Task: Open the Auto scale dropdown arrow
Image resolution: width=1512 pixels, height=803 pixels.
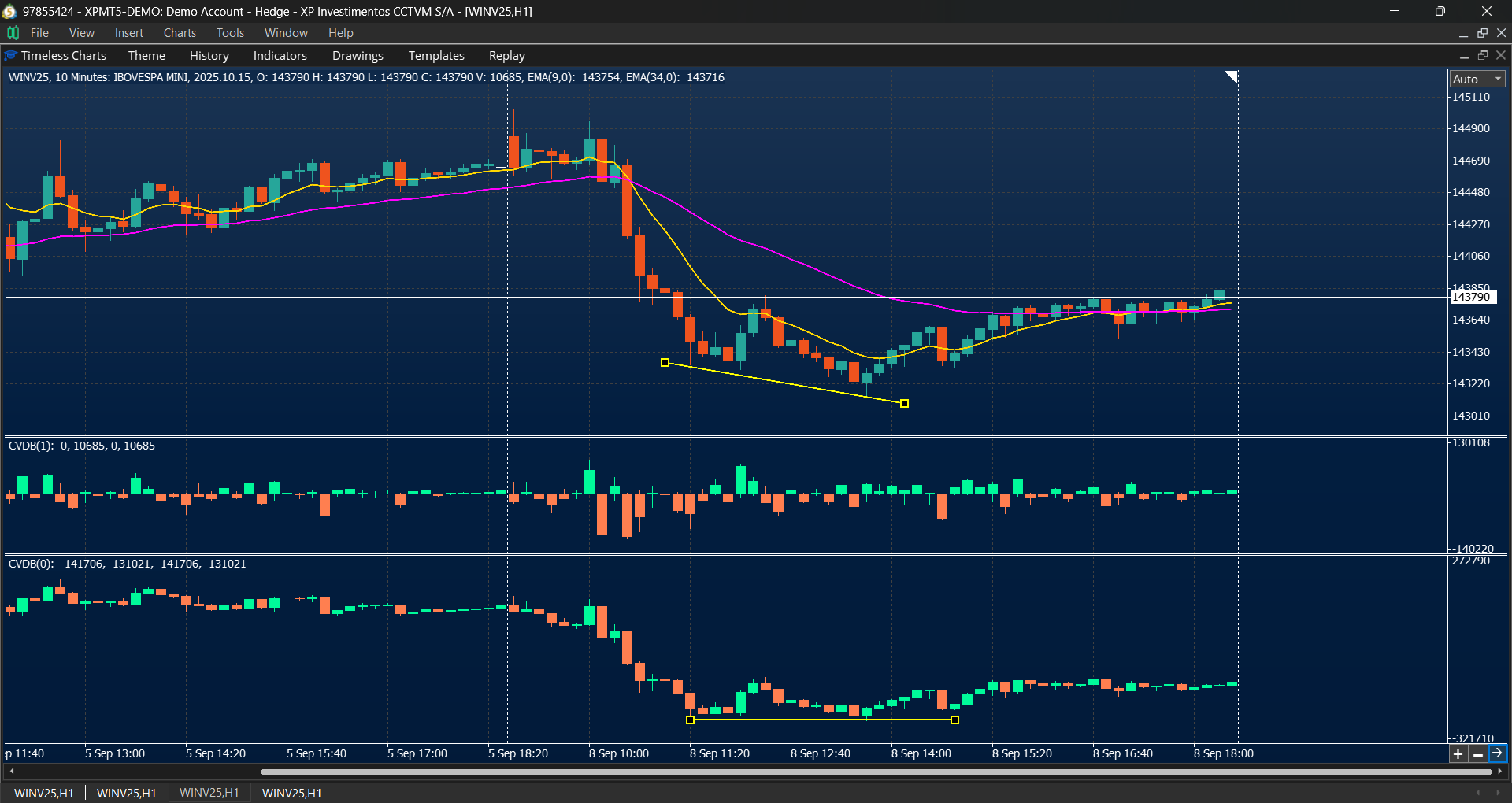Action: [x=1497, y=79]
